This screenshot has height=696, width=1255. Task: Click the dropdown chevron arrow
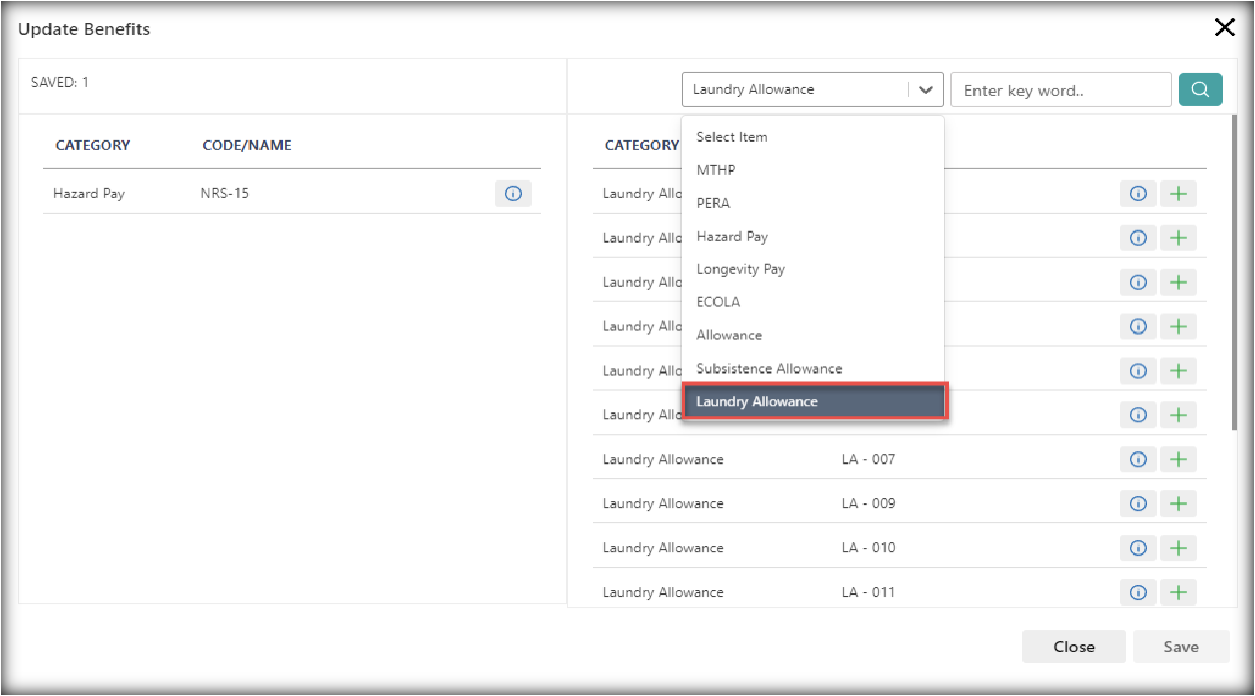click(x=926, y=90)
